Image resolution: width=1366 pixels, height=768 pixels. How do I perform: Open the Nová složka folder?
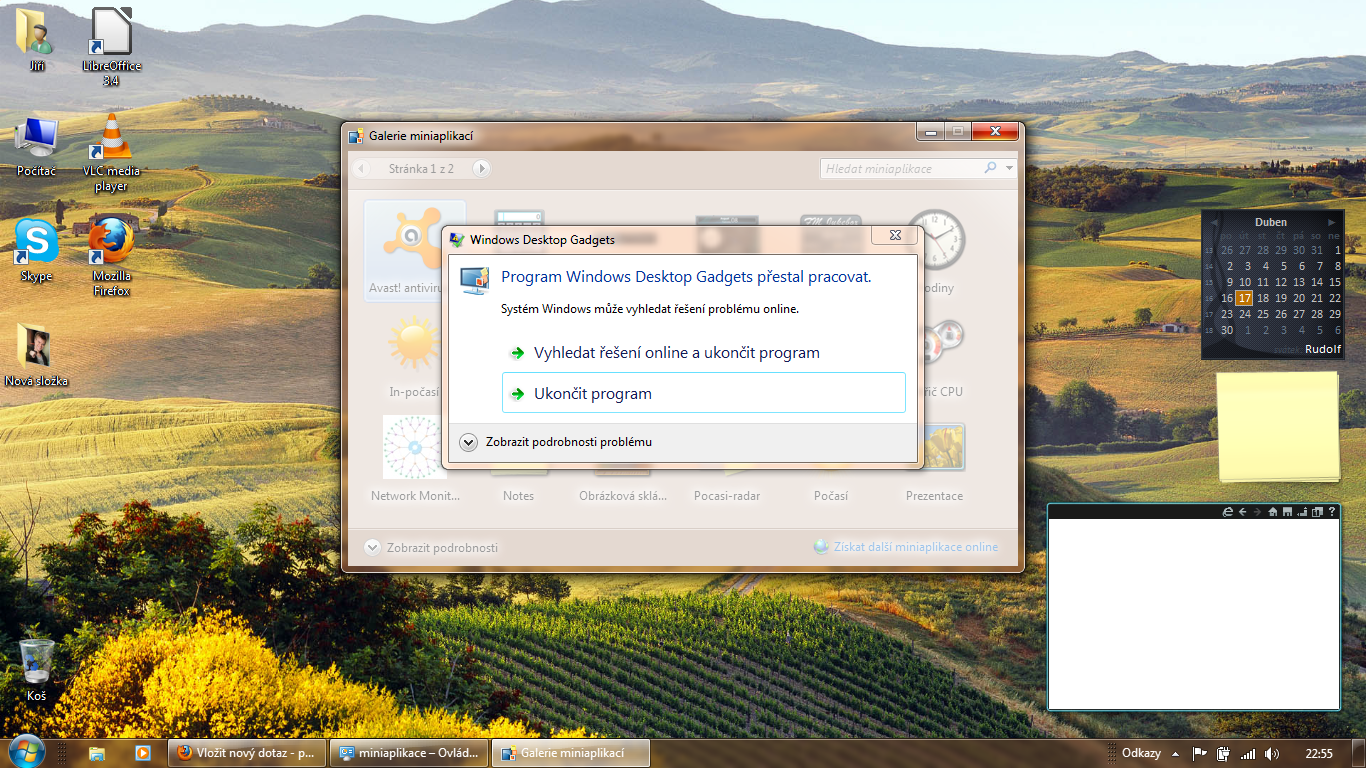click(36, 356)
